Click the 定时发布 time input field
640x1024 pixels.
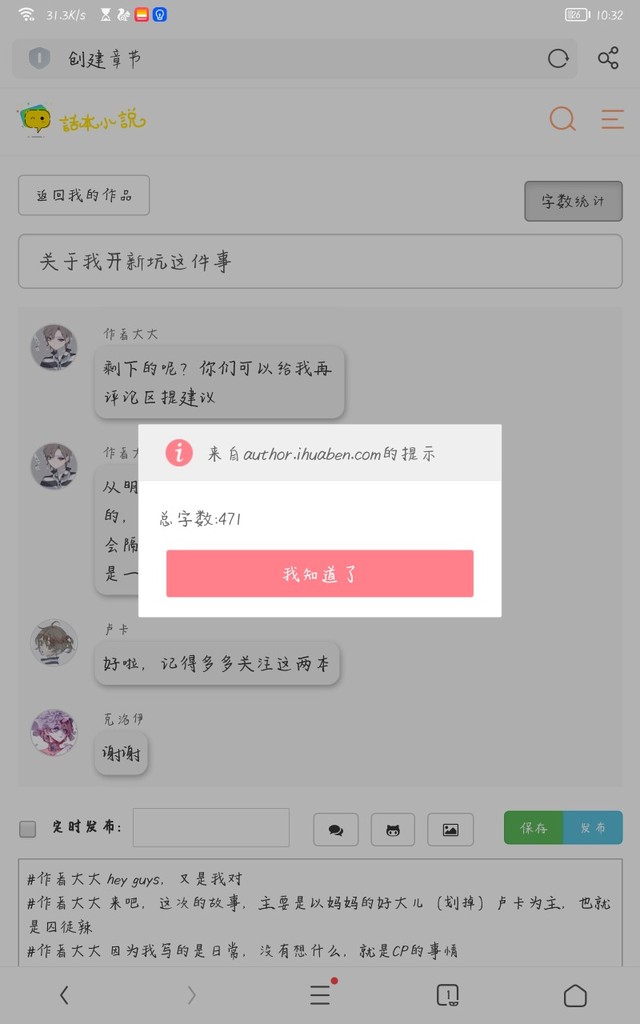(x=211, y=827)
